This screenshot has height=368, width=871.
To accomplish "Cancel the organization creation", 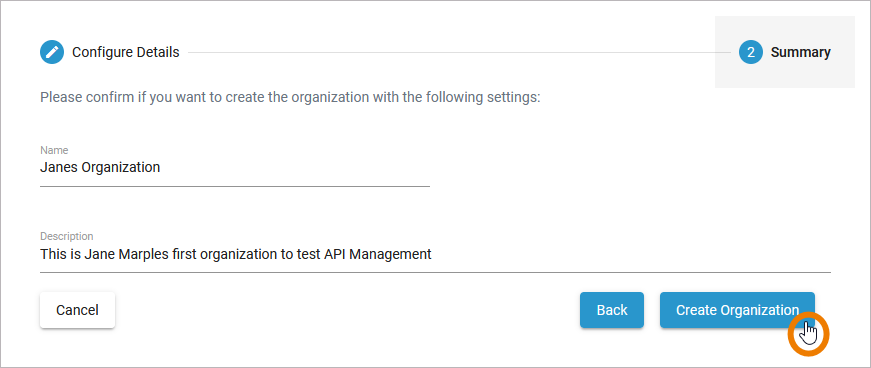I will [77, 310].
